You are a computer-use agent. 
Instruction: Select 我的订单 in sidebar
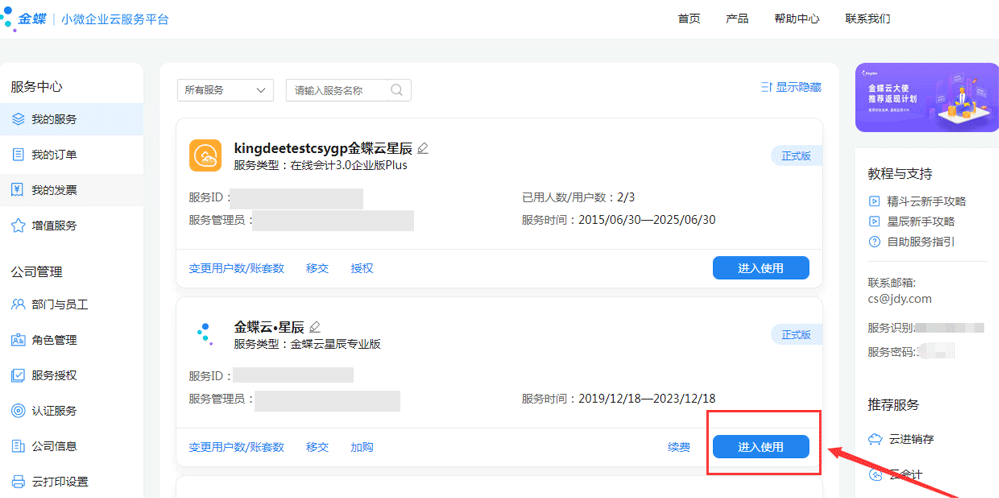click(x=71, y=155)
